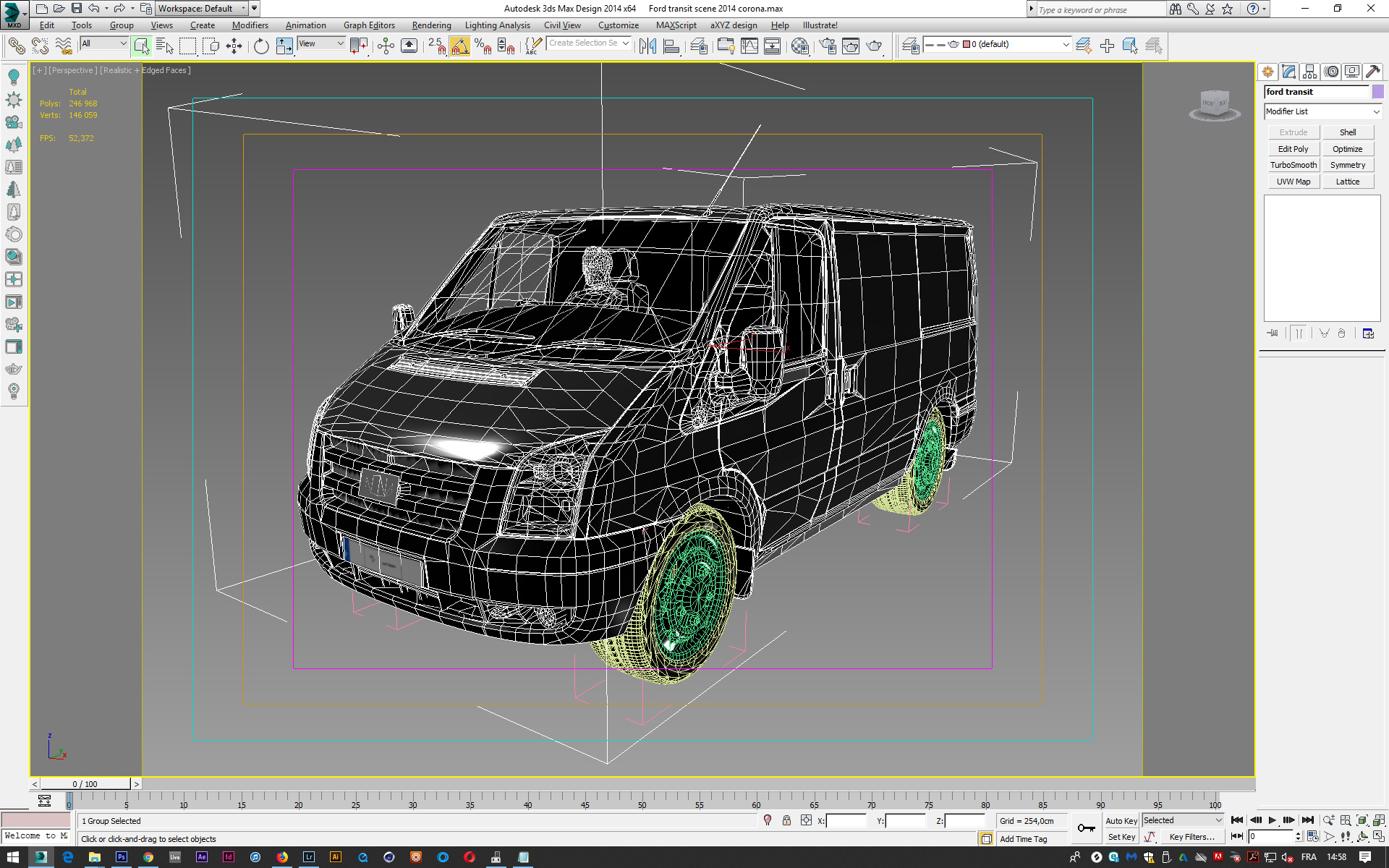Screen dimensions: 1389x868
Task: Open the MAXScript menu
Action: tap(676, 25)
